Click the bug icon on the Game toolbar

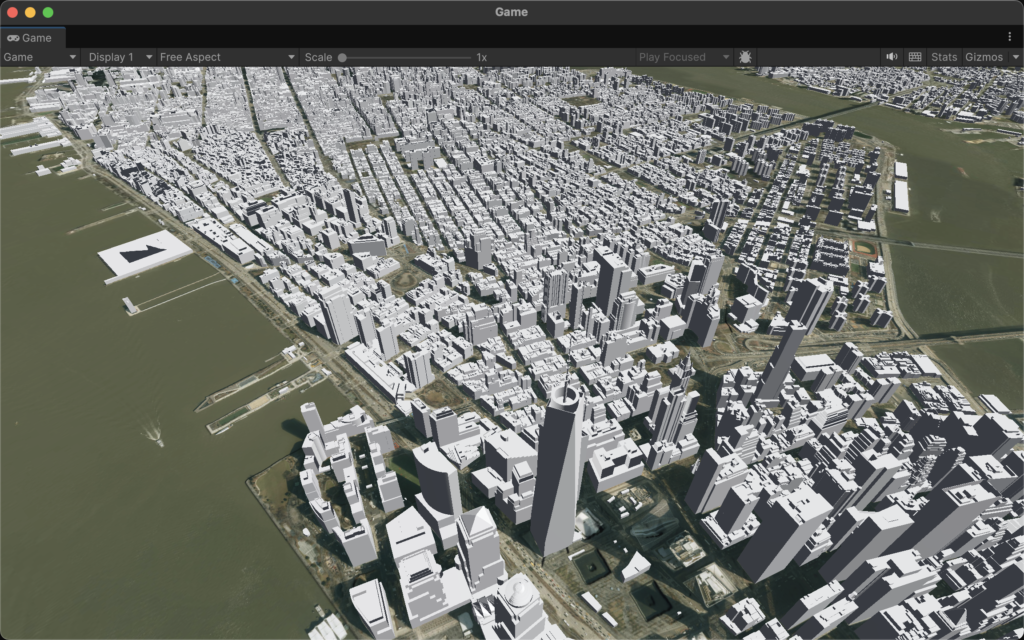pyautogui.click(x=745, y=57)
